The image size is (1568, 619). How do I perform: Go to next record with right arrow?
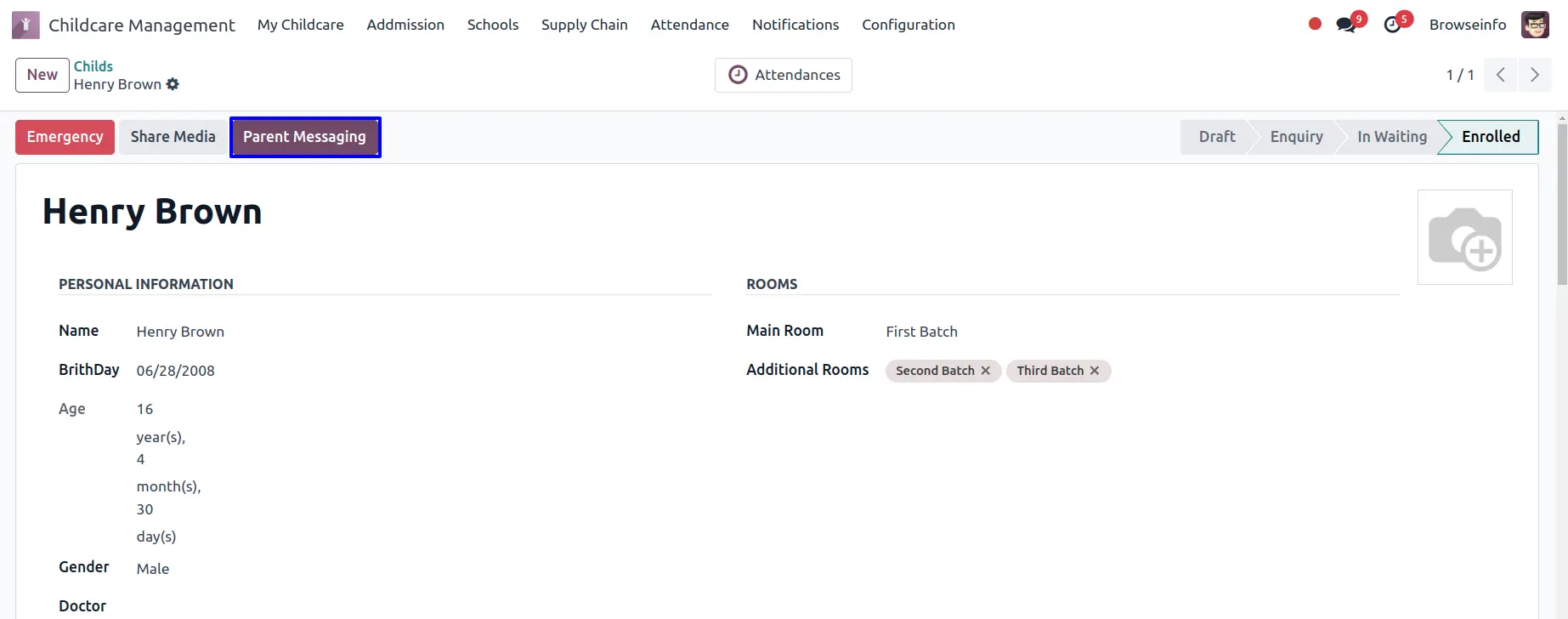point(1535,75)
